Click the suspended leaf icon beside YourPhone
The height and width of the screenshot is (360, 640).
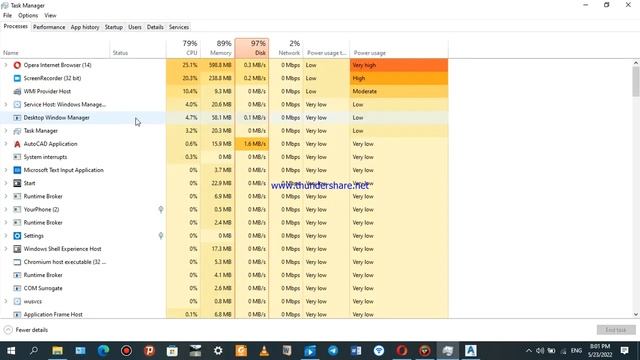coord(161,209)
